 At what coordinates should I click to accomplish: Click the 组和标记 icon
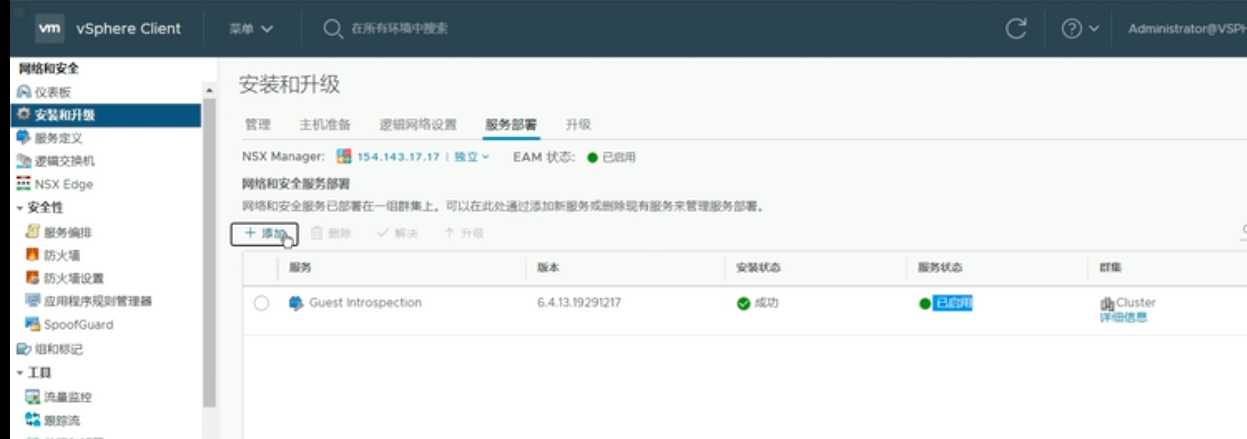tap(24, 349)
